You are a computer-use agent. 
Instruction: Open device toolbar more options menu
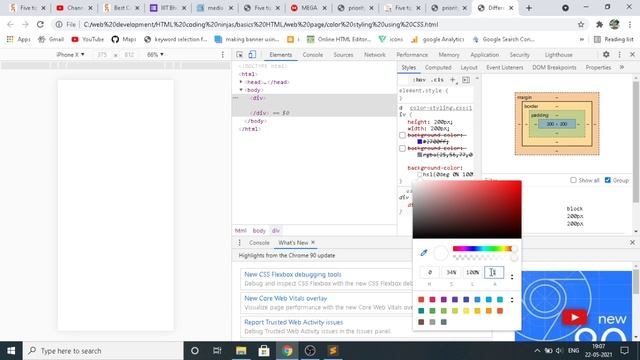click(222, 54)
